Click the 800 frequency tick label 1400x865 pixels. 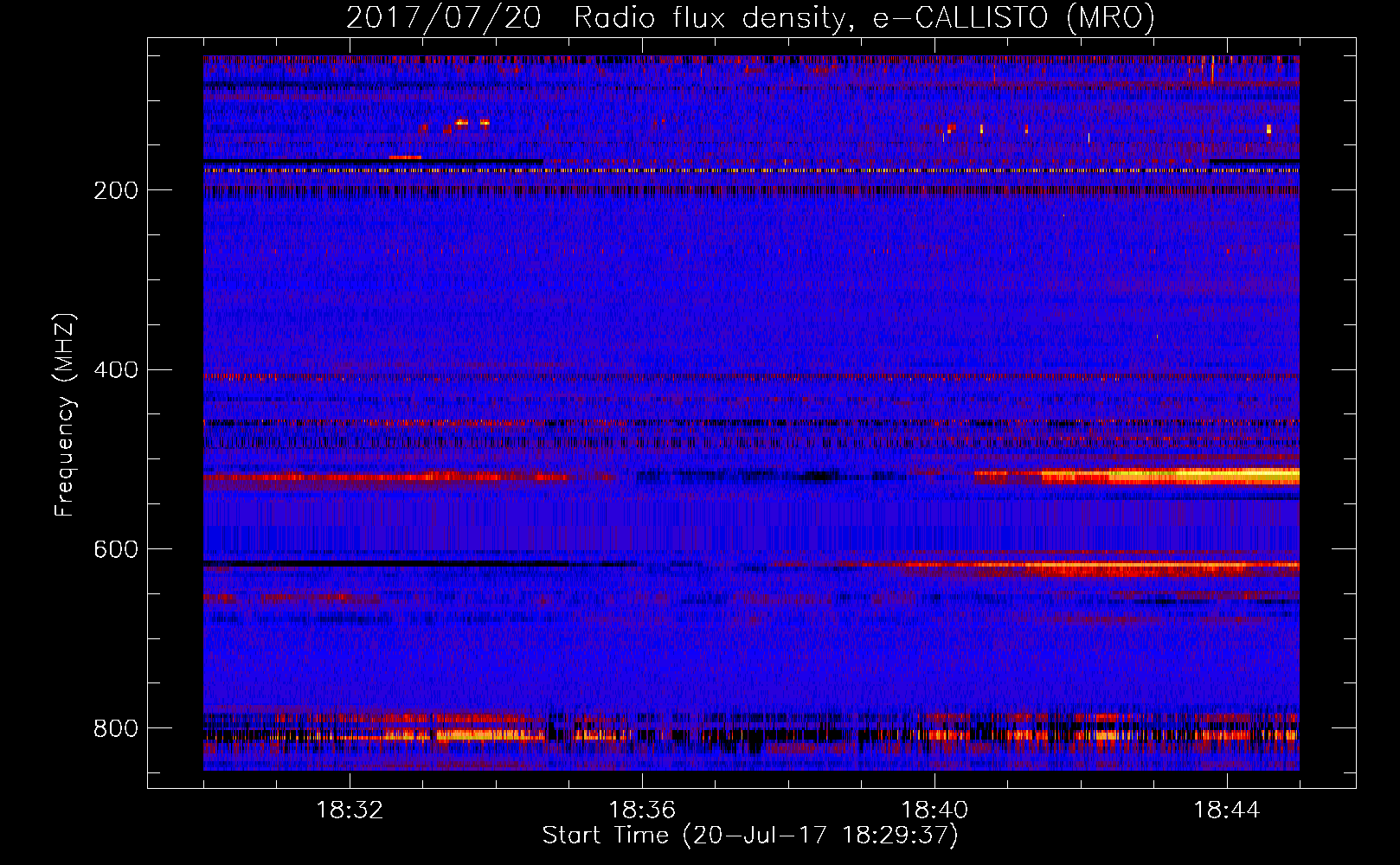pyautogui.click(x=116, y=728)
